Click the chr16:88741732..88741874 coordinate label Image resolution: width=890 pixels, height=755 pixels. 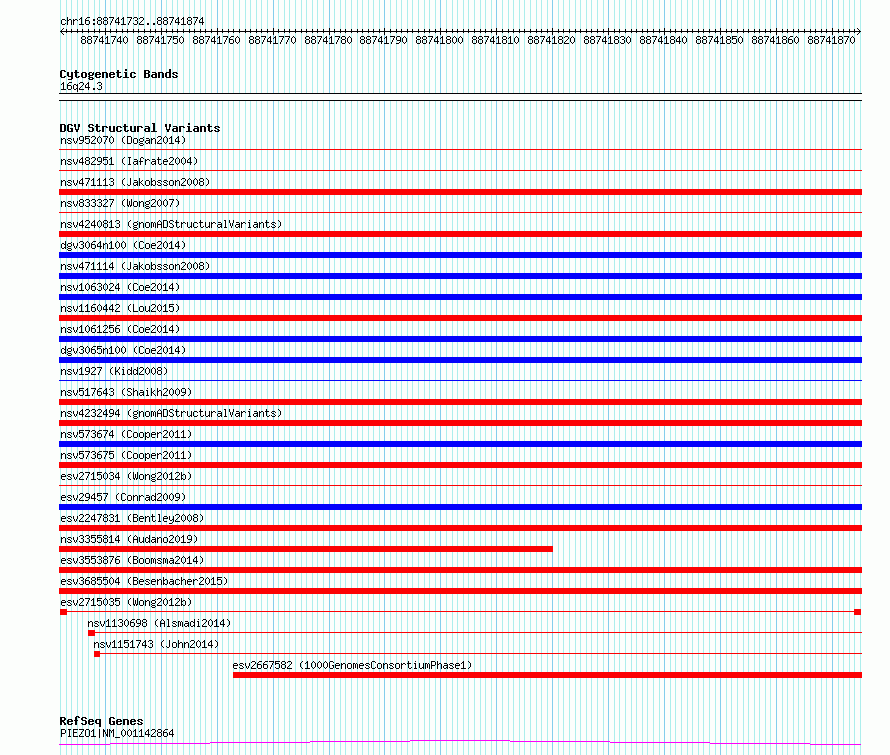[x=132, y=21]
